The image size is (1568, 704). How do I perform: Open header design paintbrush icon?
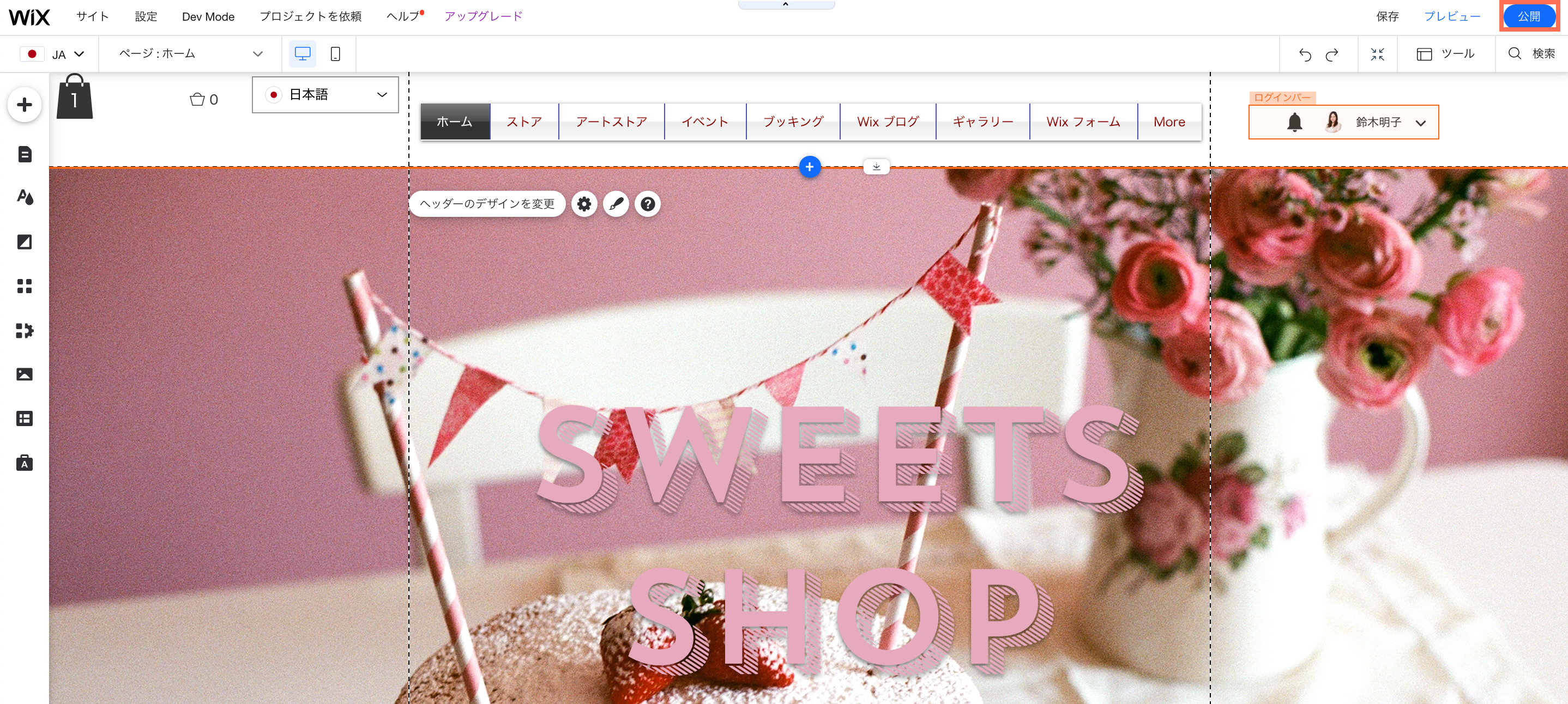pyautogui.click(x=616, y=204)
